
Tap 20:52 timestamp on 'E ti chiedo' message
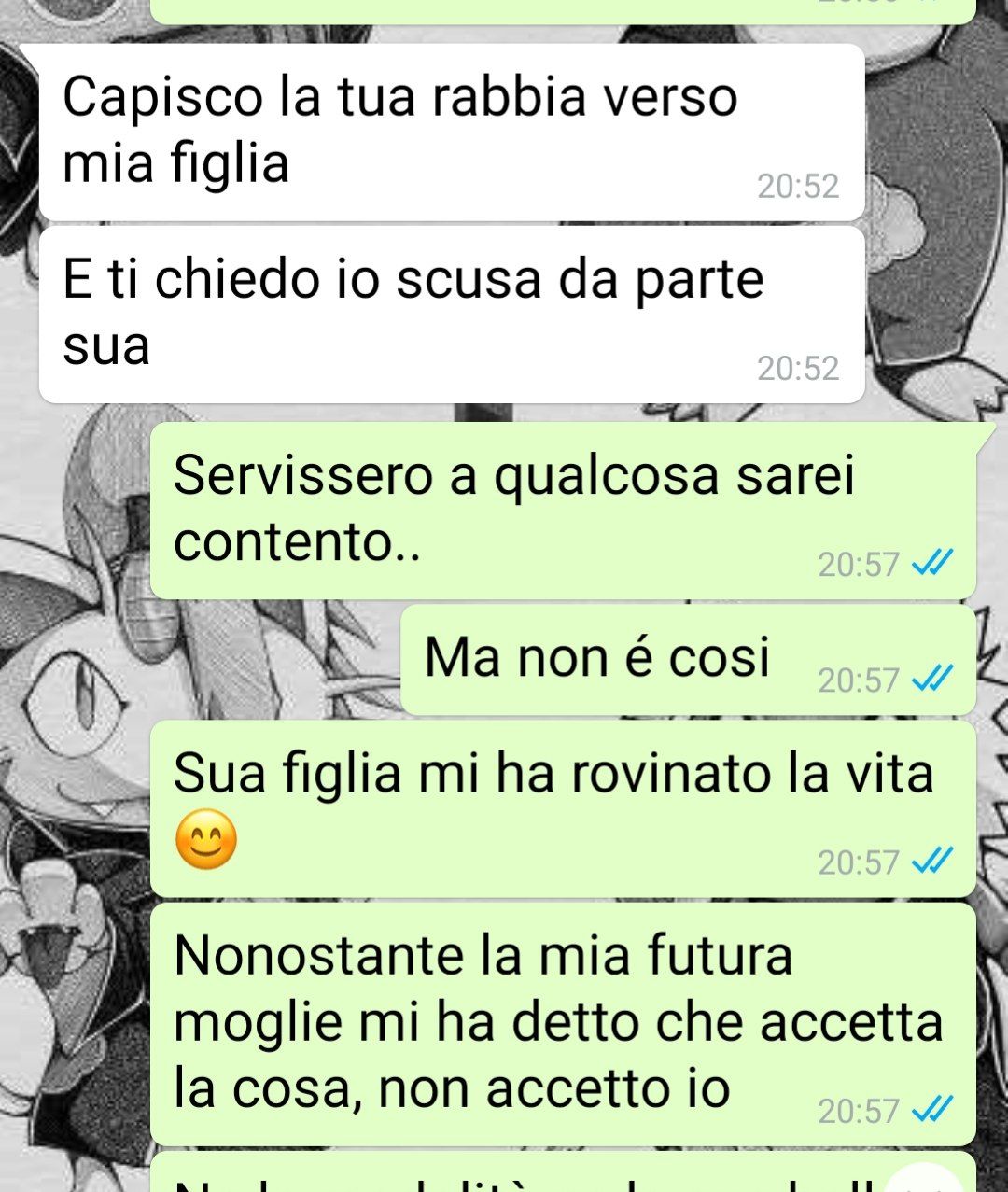click(798, 369)
